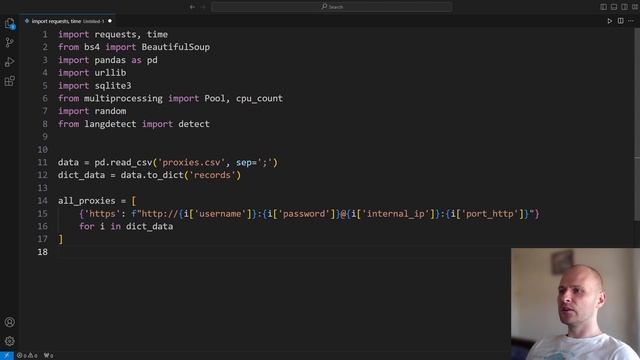Viewport: 640px width, 360px height.
Task: Click the 'username' string on line 15
Action: (x=220, y=214)
